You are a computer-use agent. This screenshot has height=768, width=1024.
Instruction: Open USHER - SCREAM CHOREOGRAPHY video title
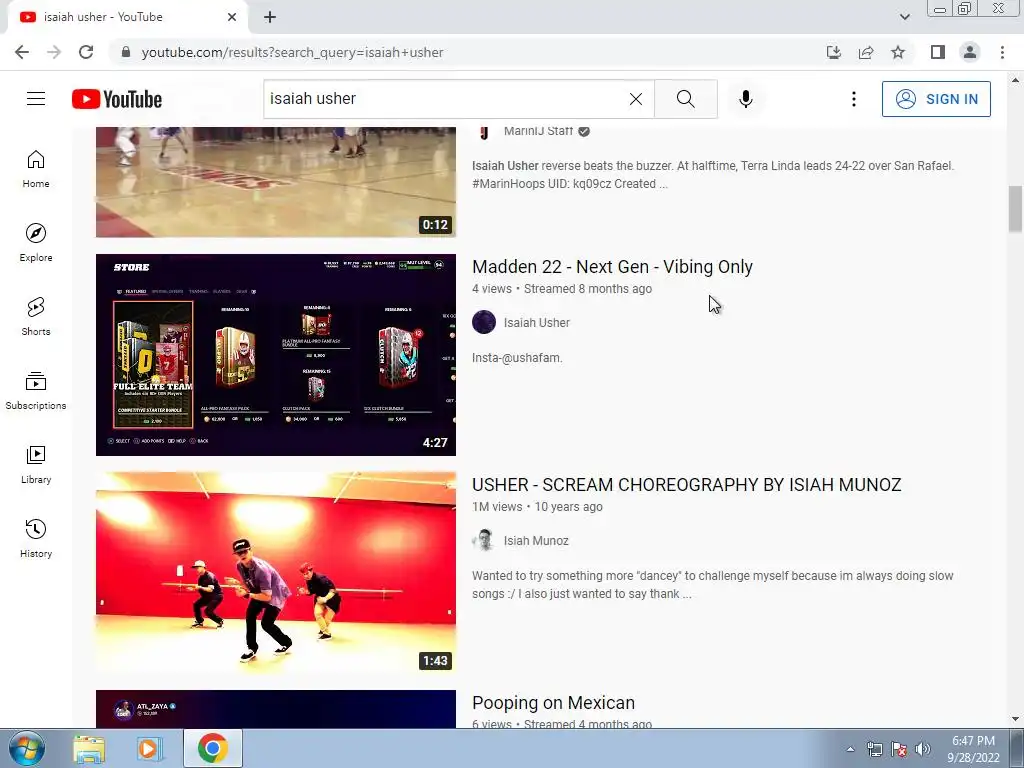point(686,485)
